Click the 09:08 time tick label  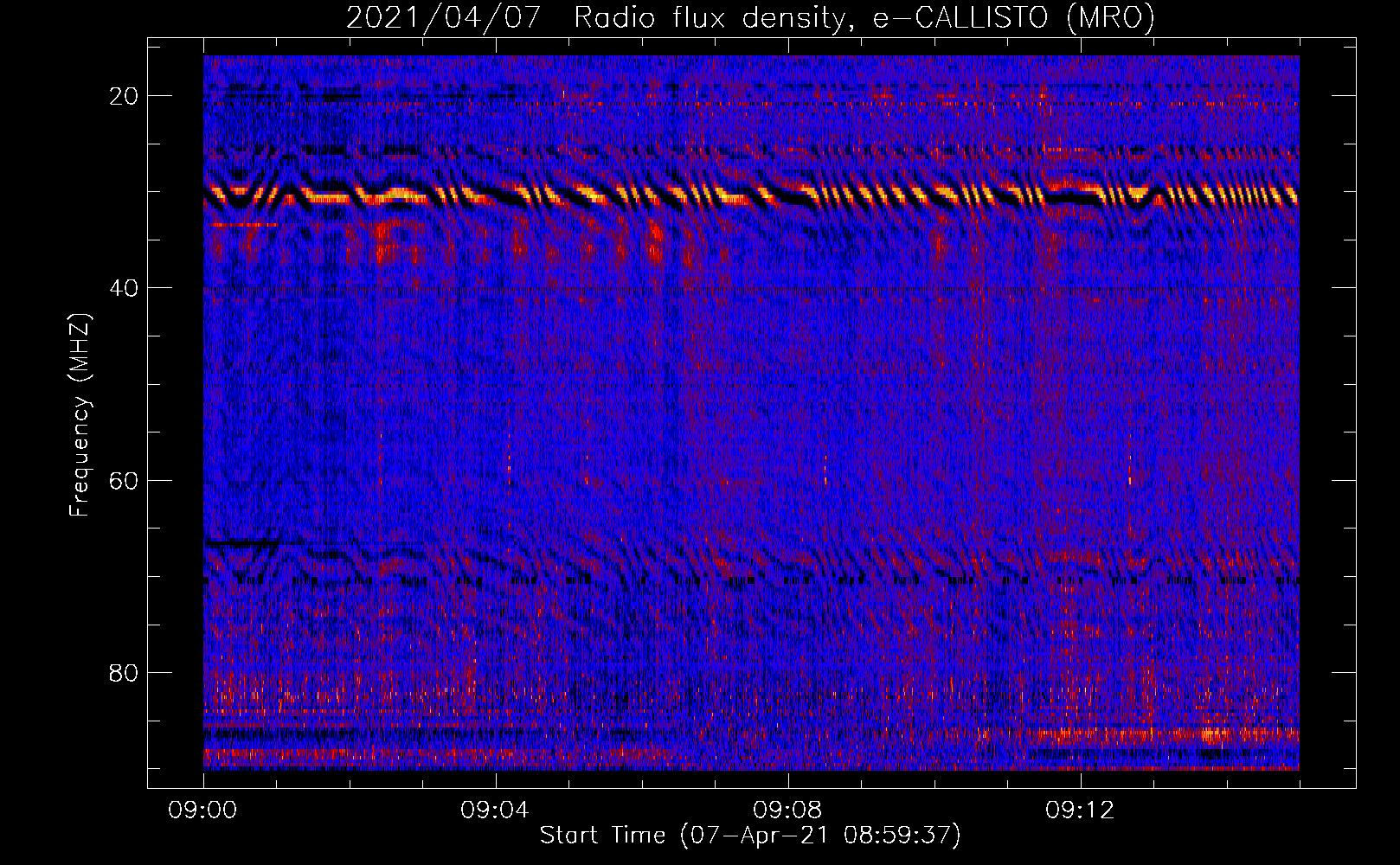[x=787, y=810]
